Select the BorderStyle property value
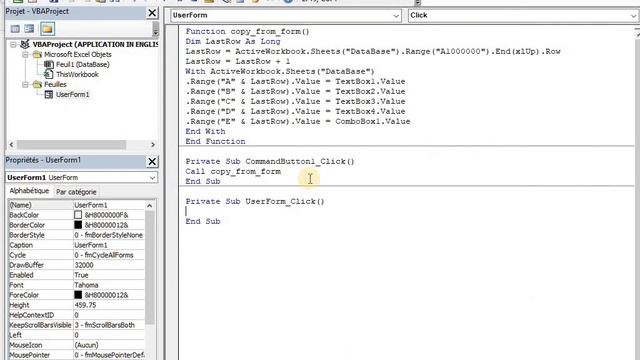 [109, 235]
